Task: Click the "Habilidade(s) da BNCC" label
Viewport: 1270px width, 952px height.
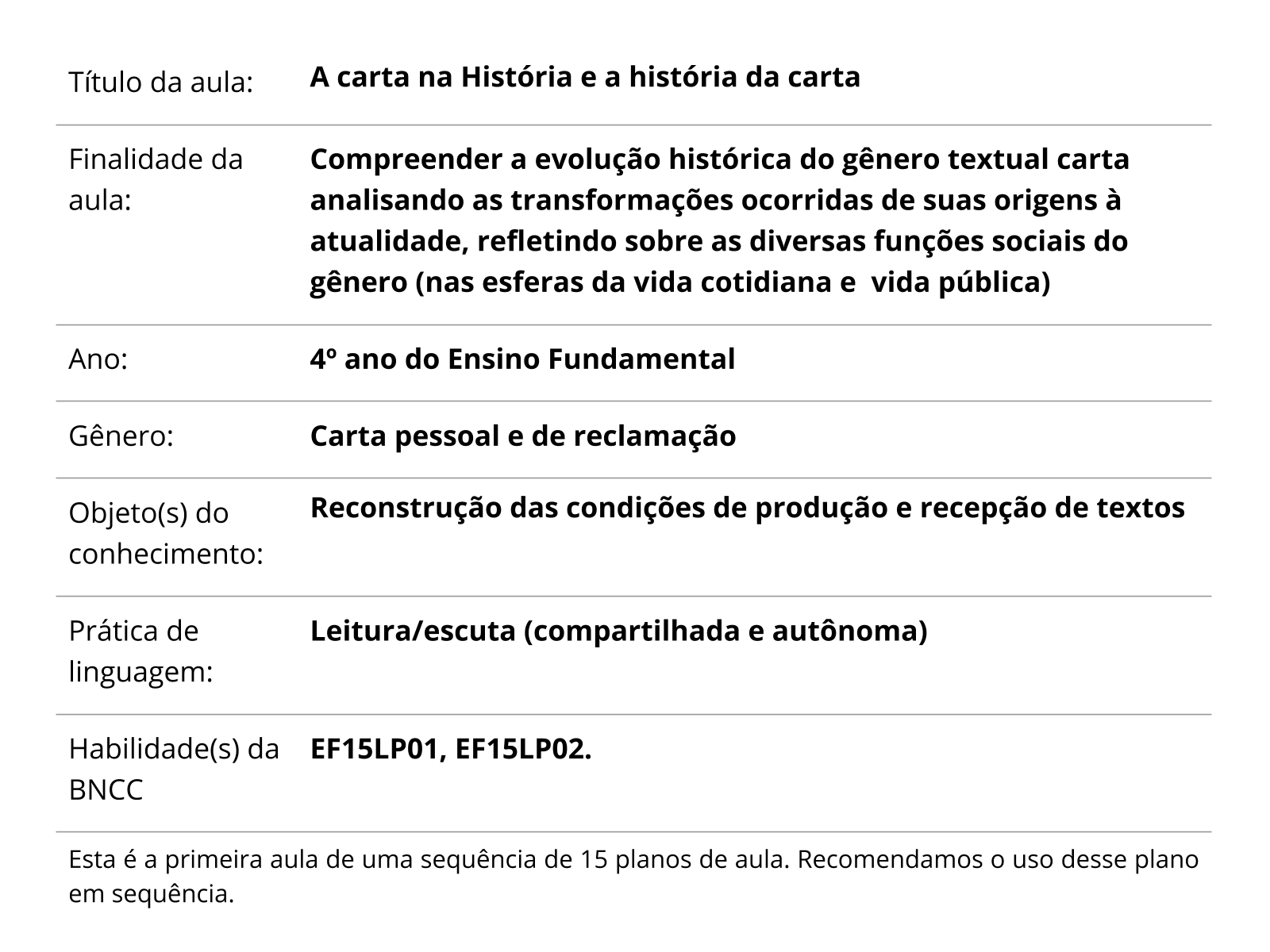Action: coord(174,769)
